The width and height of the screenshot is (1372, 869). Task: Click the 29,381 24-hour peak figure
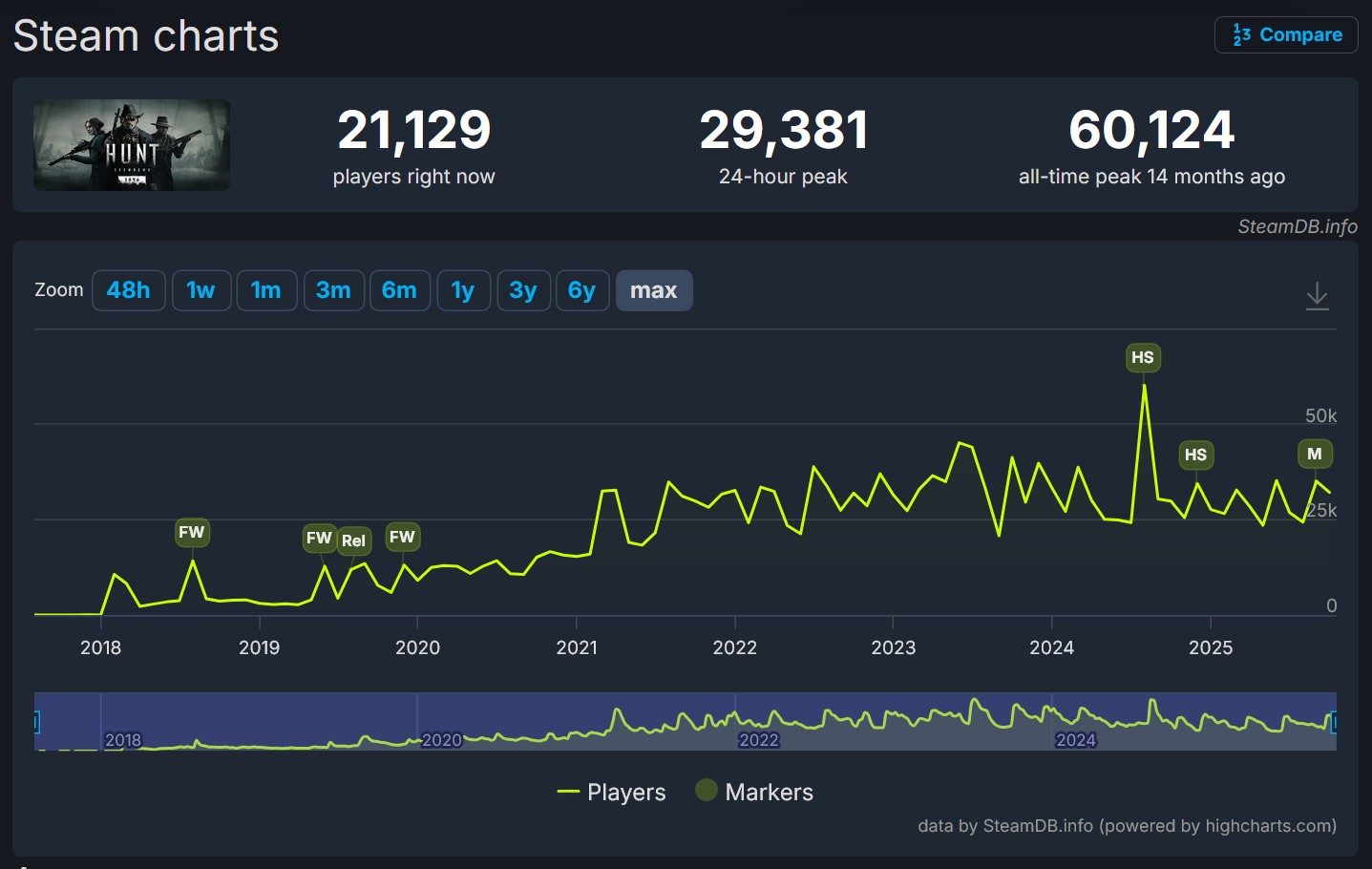(x=784, y=130)
